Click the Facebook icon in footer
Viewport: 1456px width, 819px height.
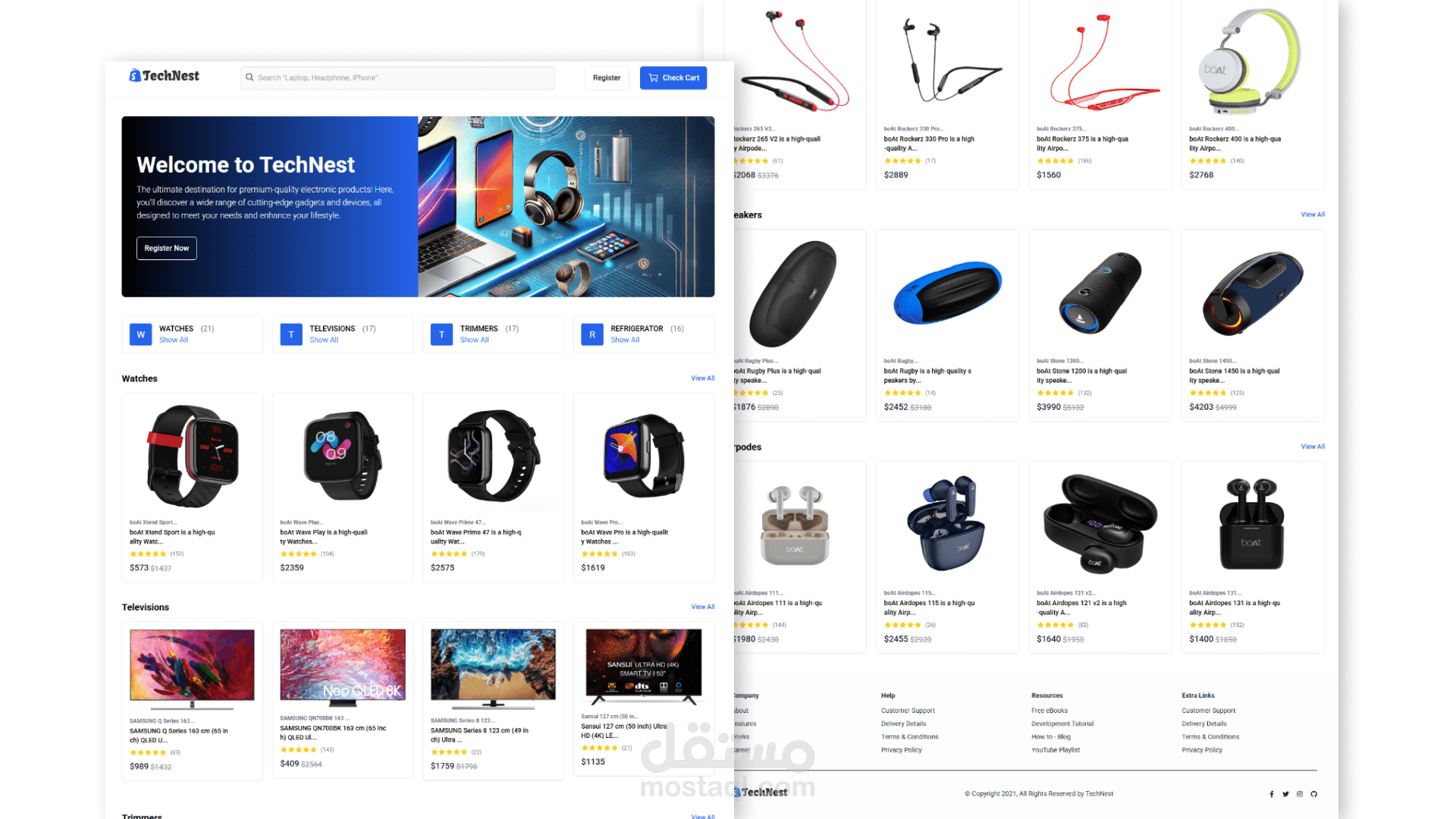click(1272, 794)
